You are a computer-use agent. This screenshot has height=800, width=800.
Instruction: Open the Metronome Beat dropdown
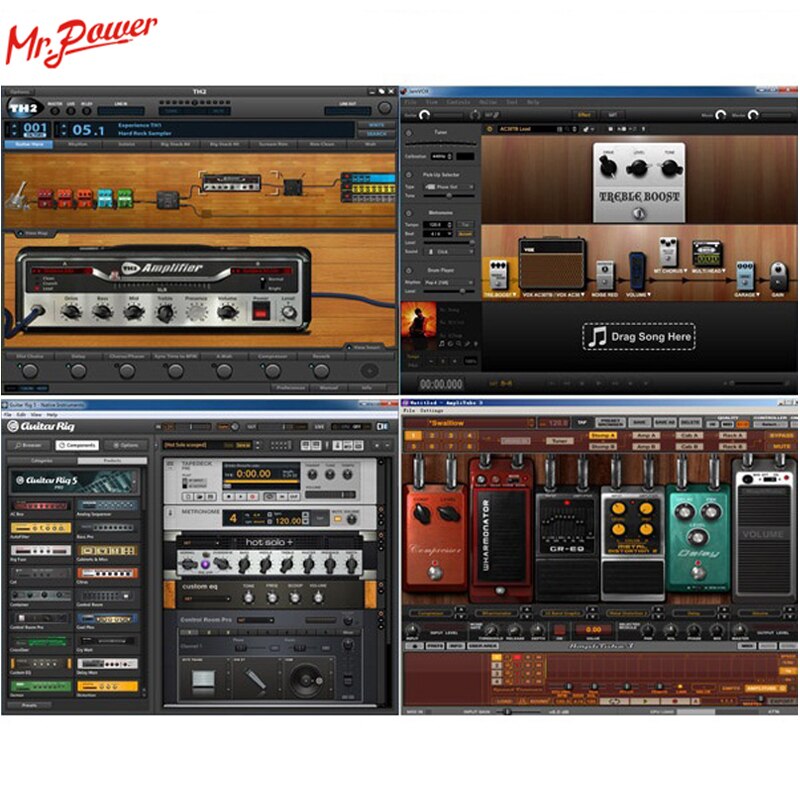[x=436, y=234]
